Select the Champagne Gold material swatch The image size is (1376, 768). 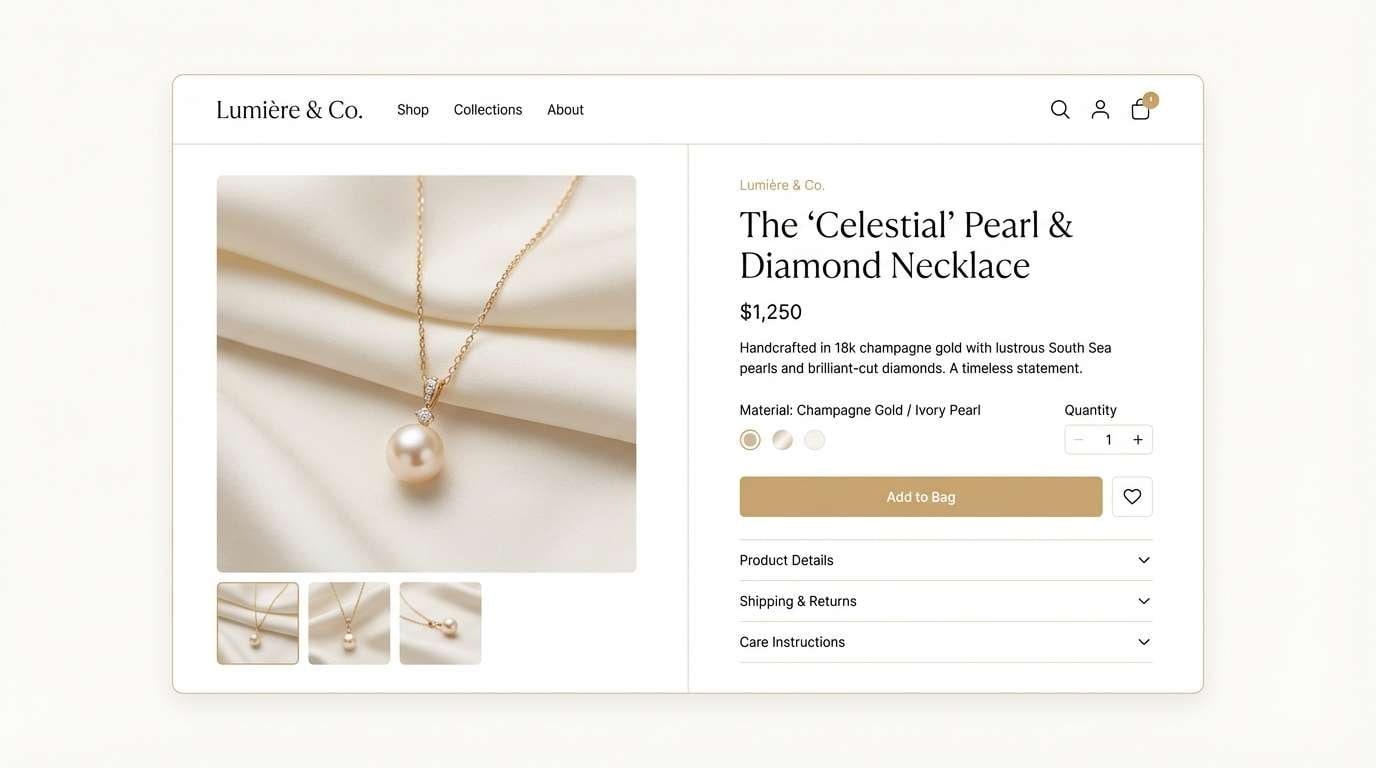[748, 438]
